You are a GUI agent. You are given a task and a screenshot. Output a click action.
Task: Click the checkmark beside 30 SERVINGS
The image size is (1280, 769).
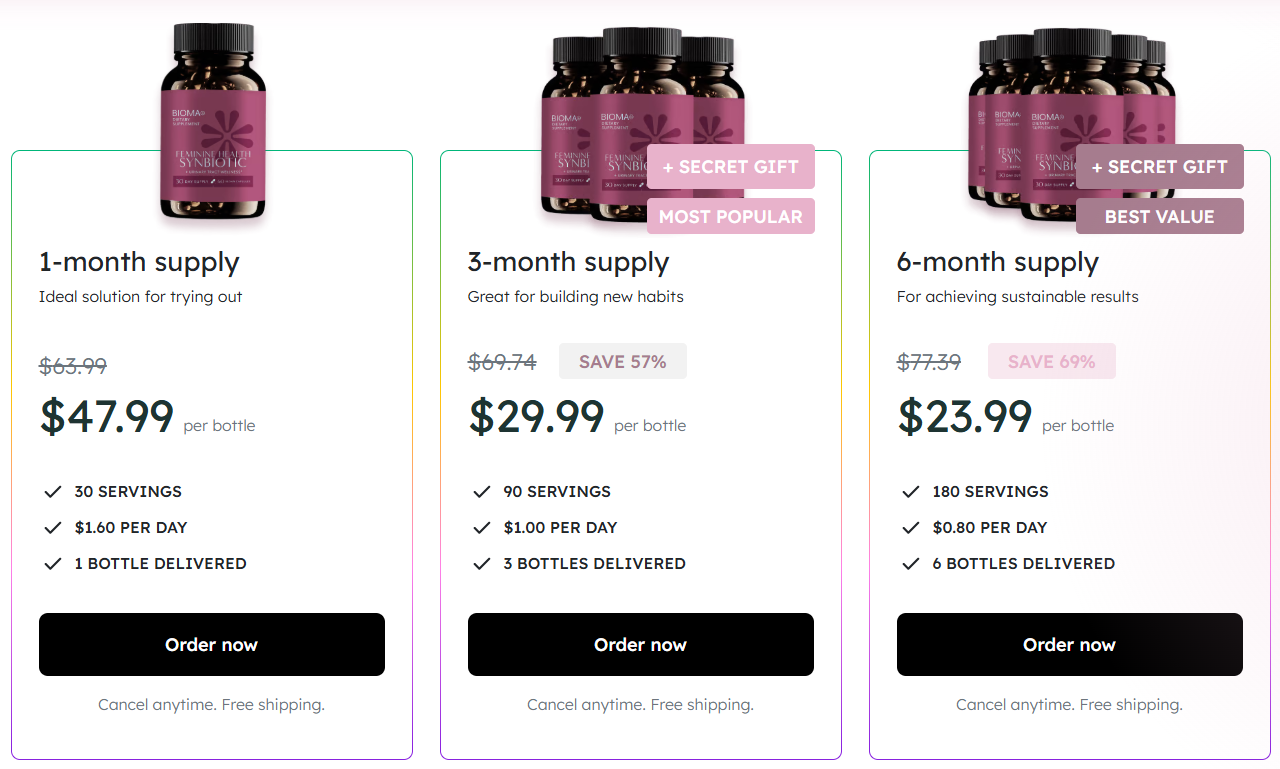coord(52,491)
